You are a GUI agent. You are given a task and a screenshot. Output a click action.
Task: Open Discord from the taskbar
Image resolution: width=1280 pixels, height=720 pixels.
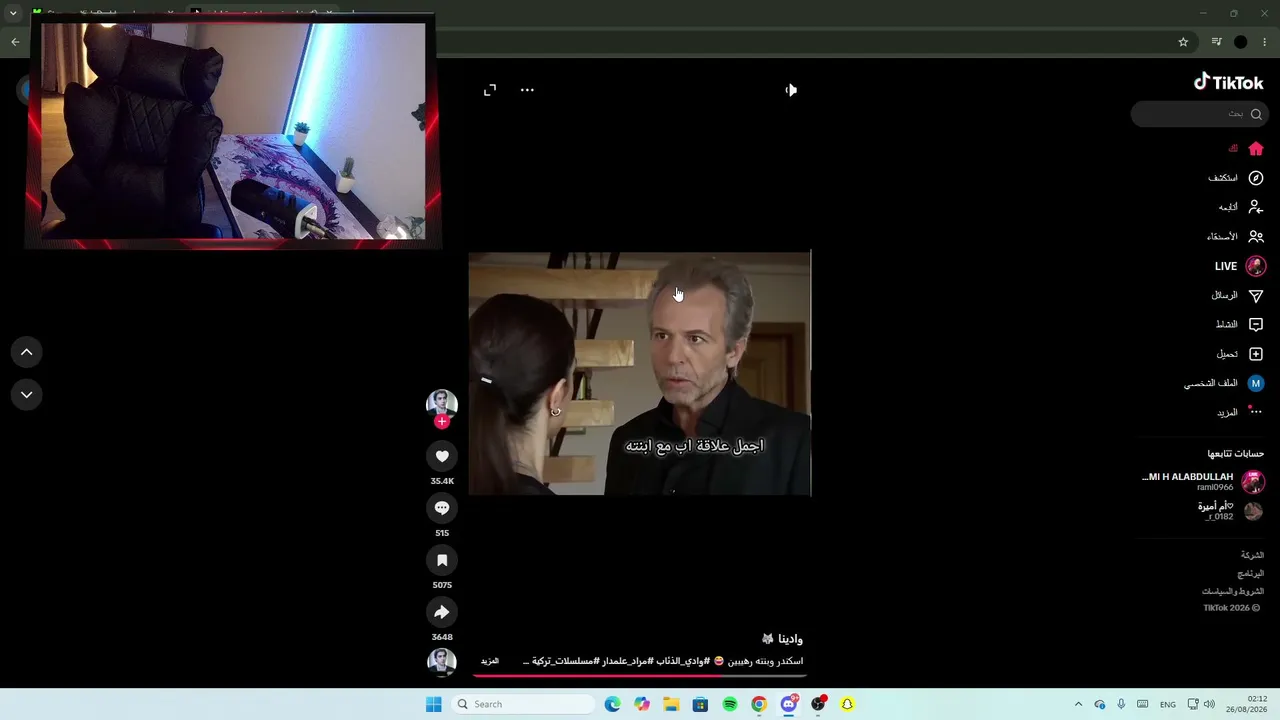click(789, 704)
